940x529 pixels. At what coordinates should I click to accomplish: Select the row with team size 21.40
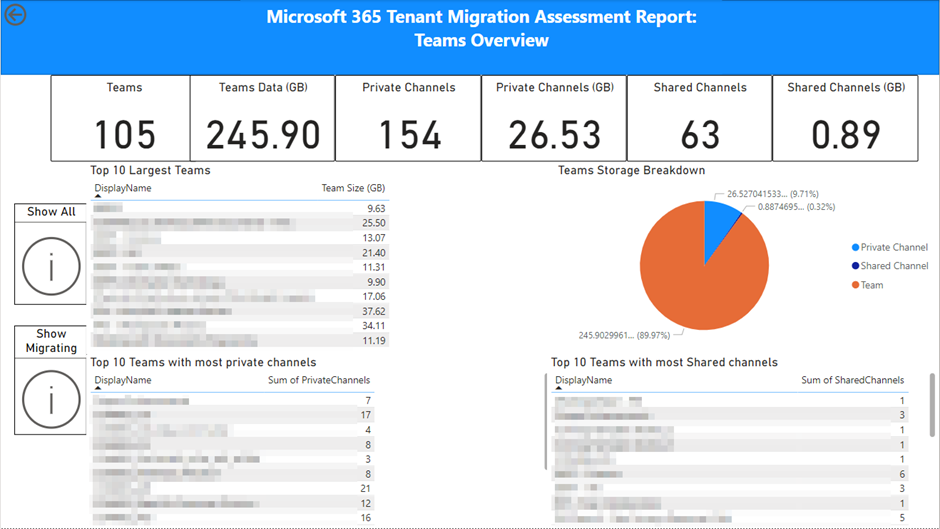[x=240, y=253]
